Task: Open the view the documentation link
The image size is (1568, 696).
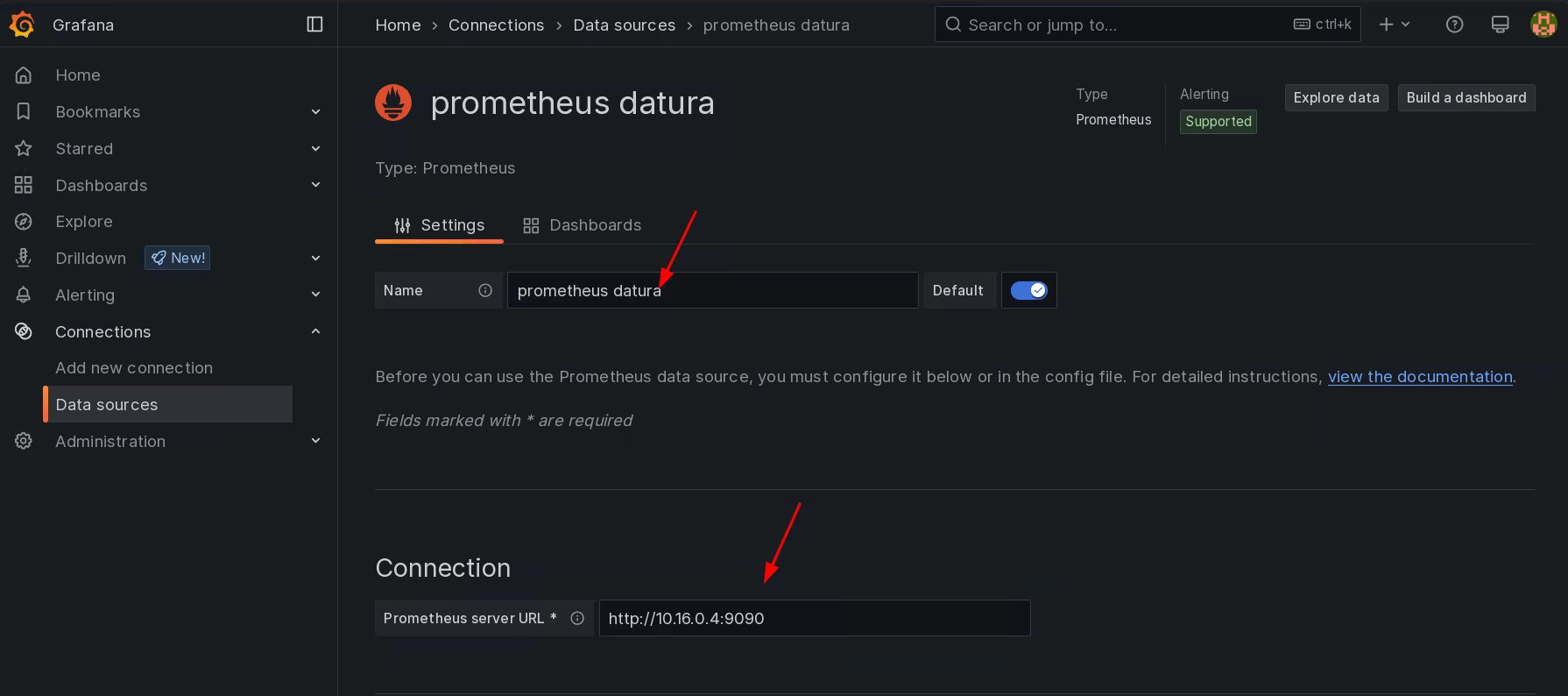Action: click(x=1420, y=377)
